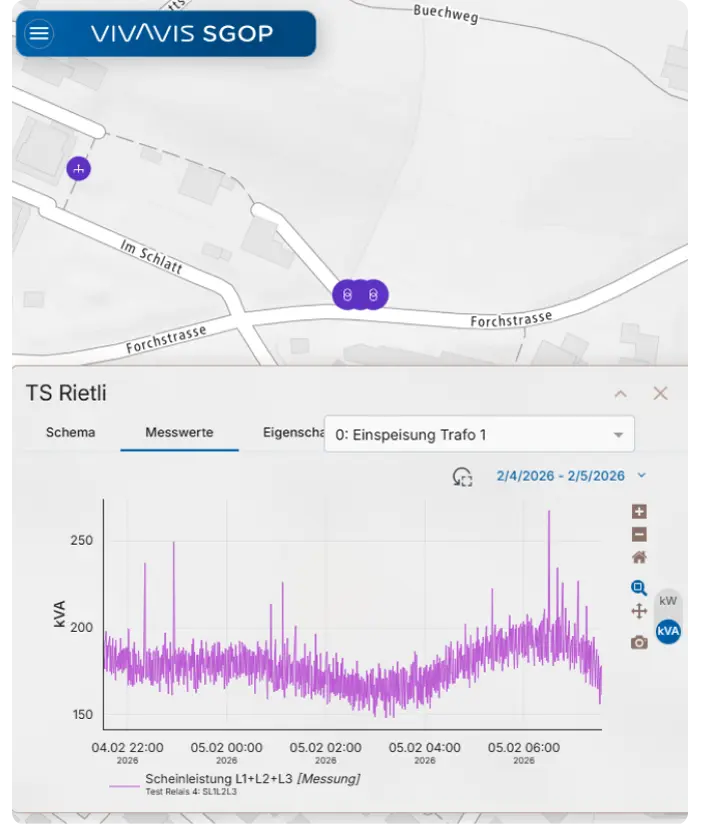The height and width of the screenshot is (825, 701).
Task: Click the VIVAVIS SGOP logo
Action: coord(182,34)
